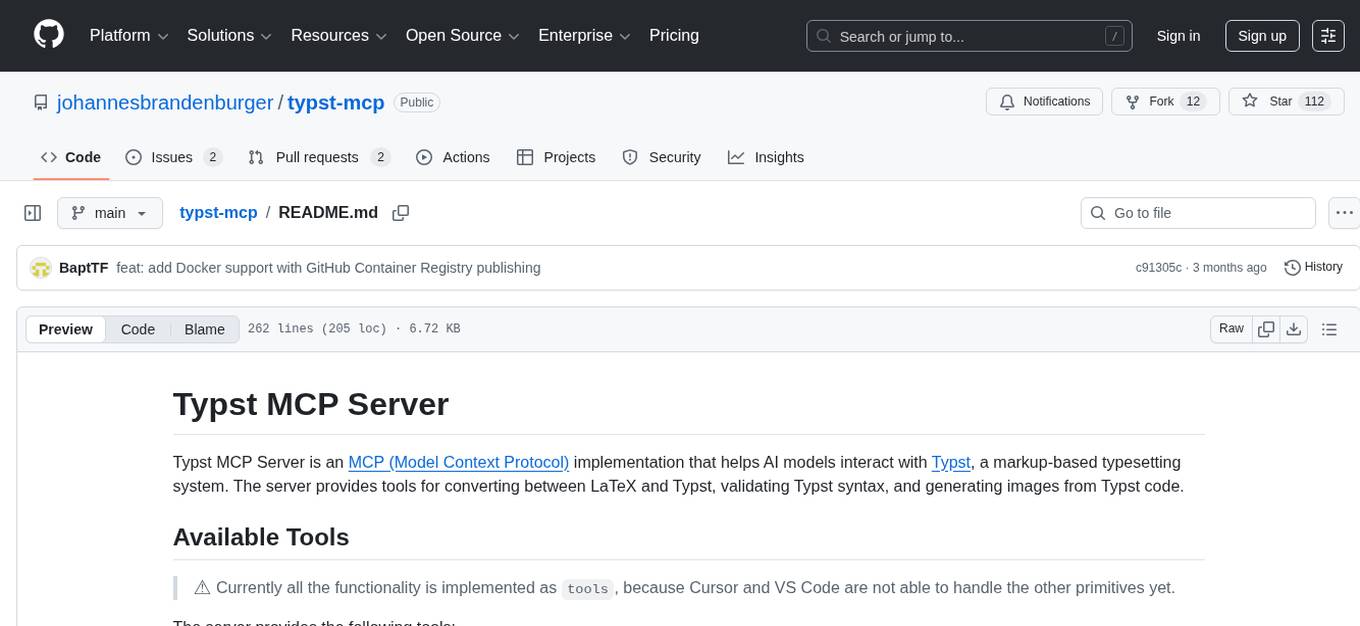Image resolution: width=1360 pixels, height=626 pixels.
Task: Open more file options menu
Action: point(1344,213)
